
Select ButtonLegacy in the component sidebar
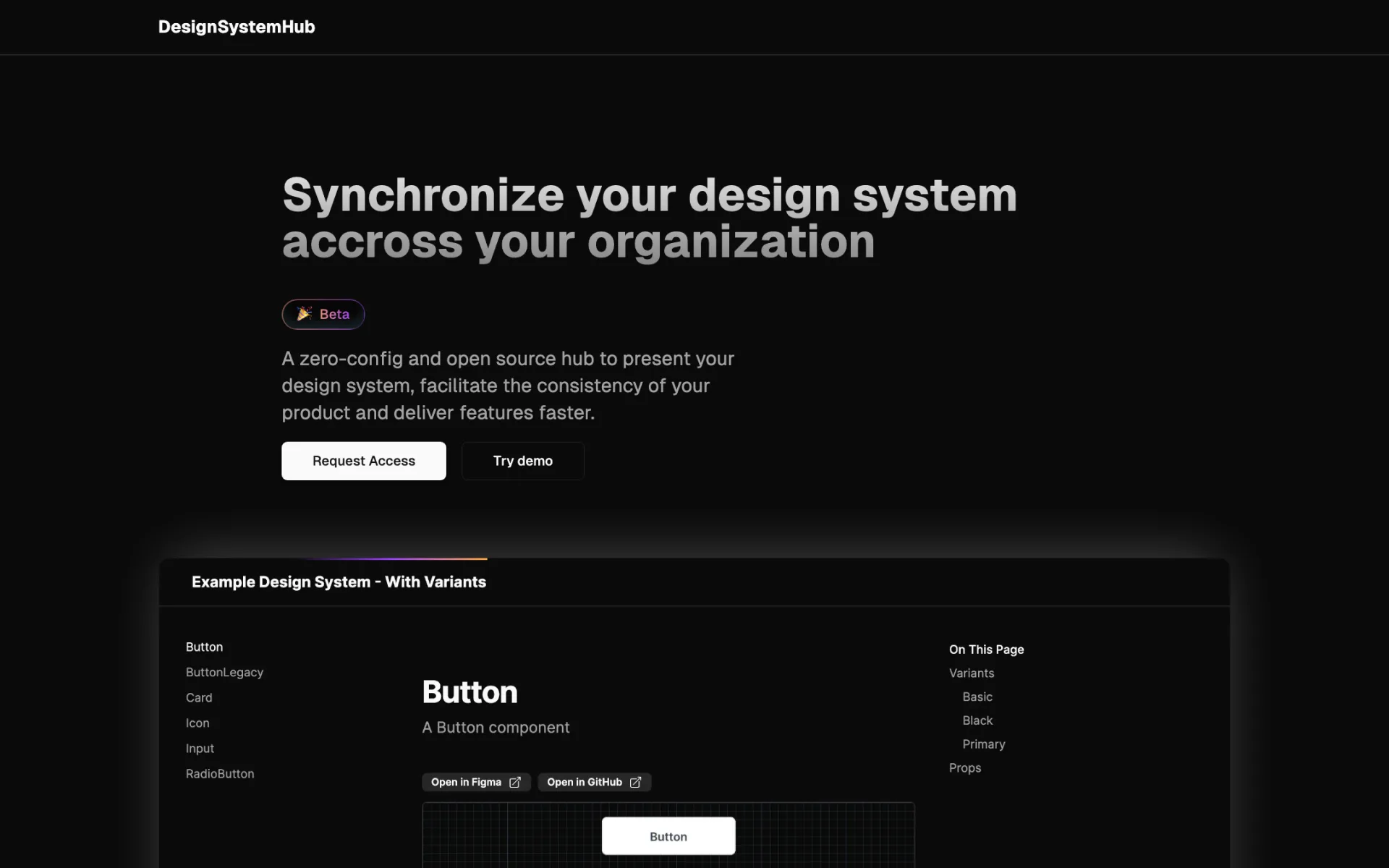point(224,672)
